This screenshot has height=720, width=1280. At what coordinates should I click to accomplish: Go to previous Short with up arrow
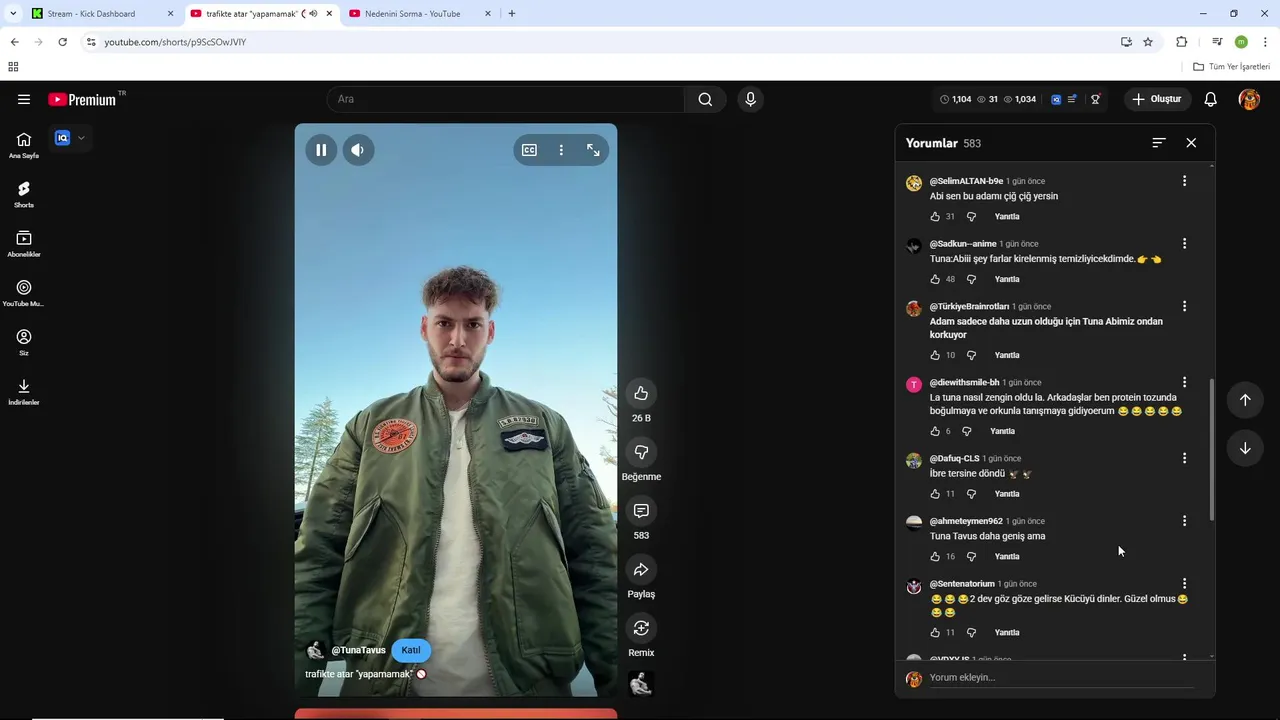point(1245,400)
